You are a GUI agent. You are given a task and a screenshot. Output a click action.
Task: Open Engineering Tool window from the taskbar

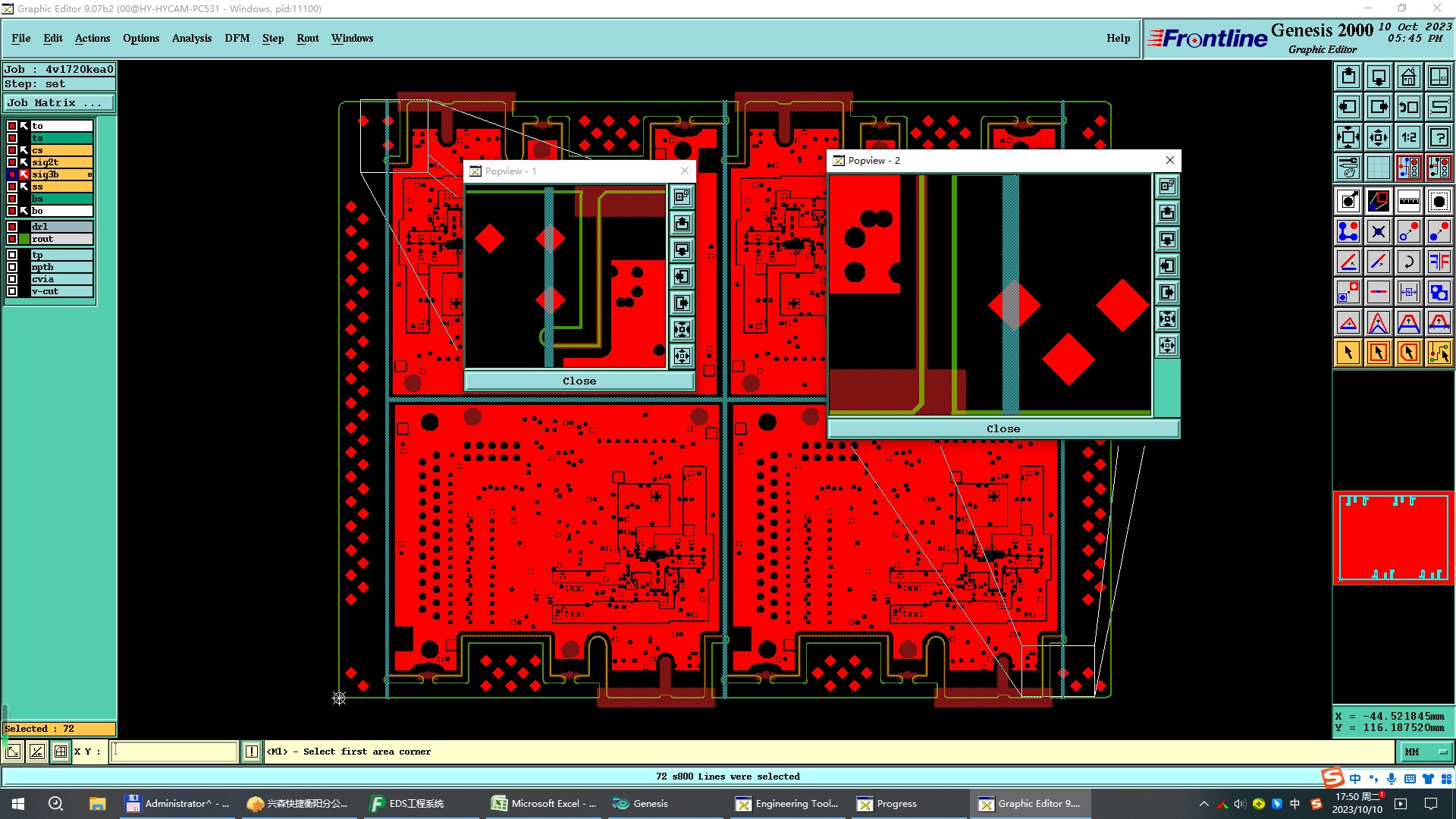[789, 804]
